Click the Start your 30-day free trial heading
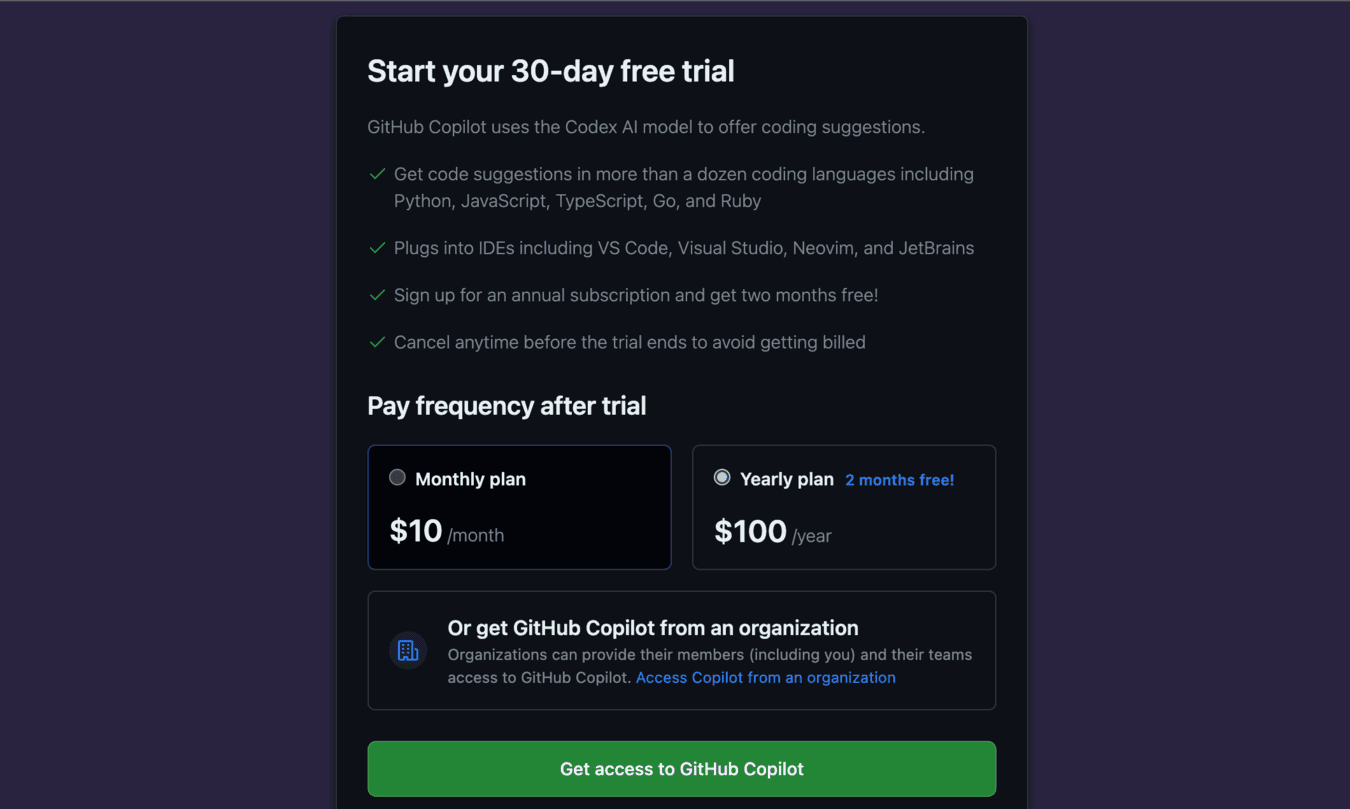 (x=551, y=71)
